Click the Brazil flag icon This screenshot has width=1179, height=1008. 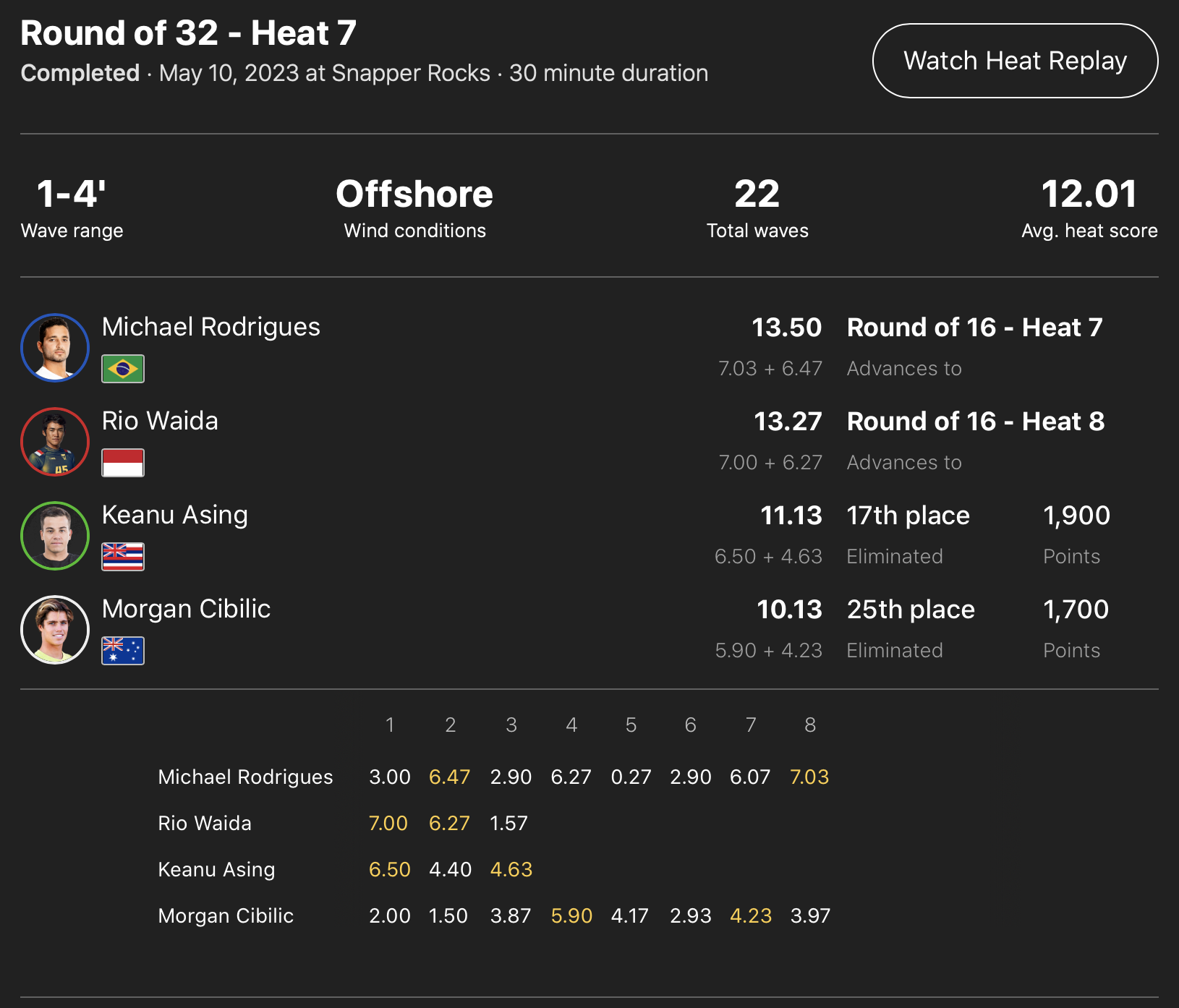(123, 369)
